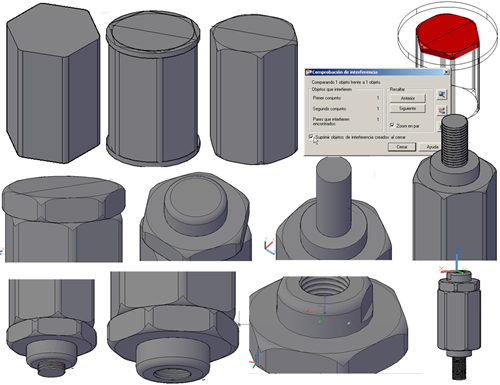Viewport: 500px width, 385px height.
Task: Toggle the Suprimir objetos de interferencia checkbox
Action: pos(311,137)
